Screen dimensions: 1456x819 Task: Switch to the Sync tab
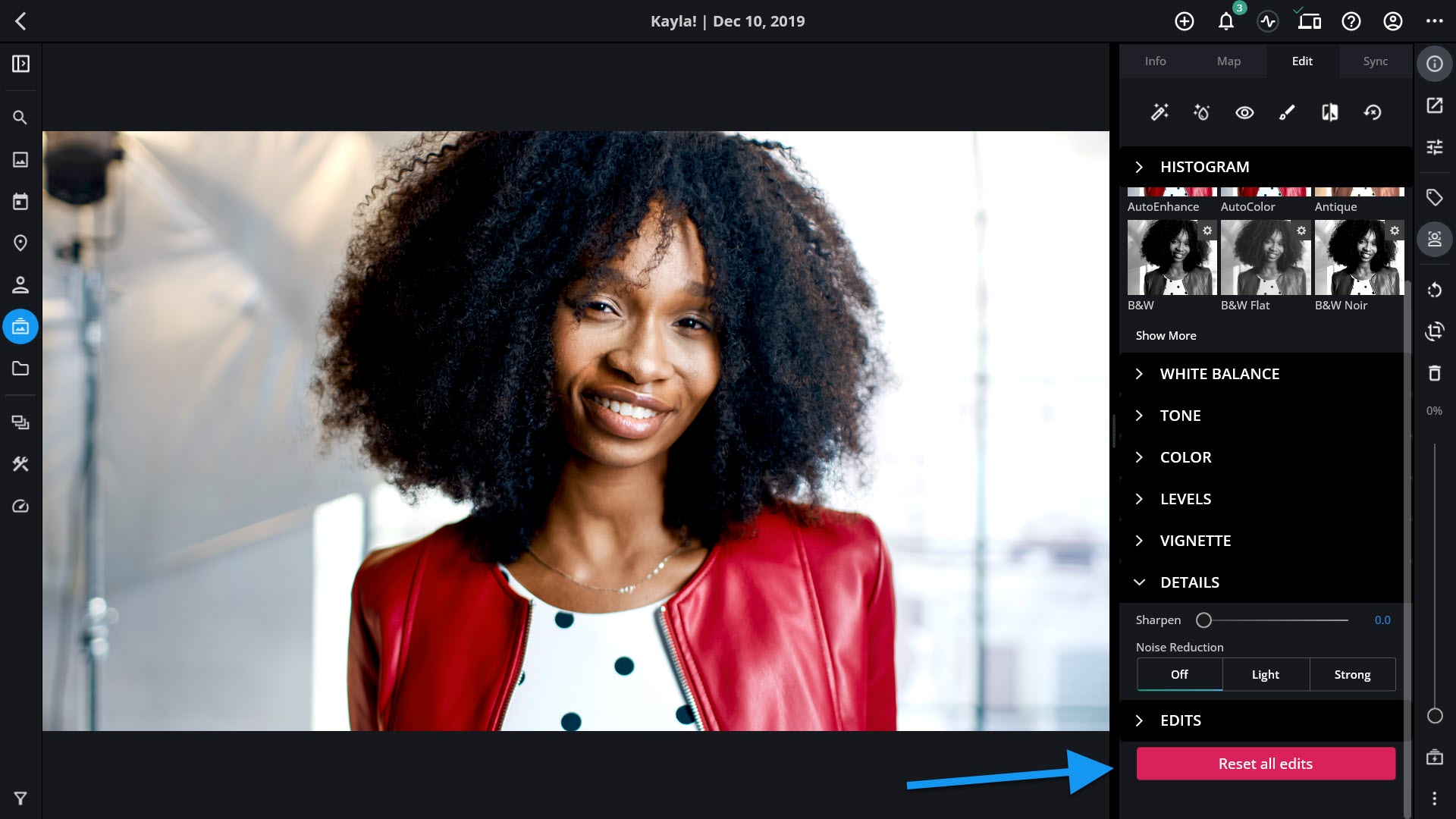click(x=1375, y=61)
